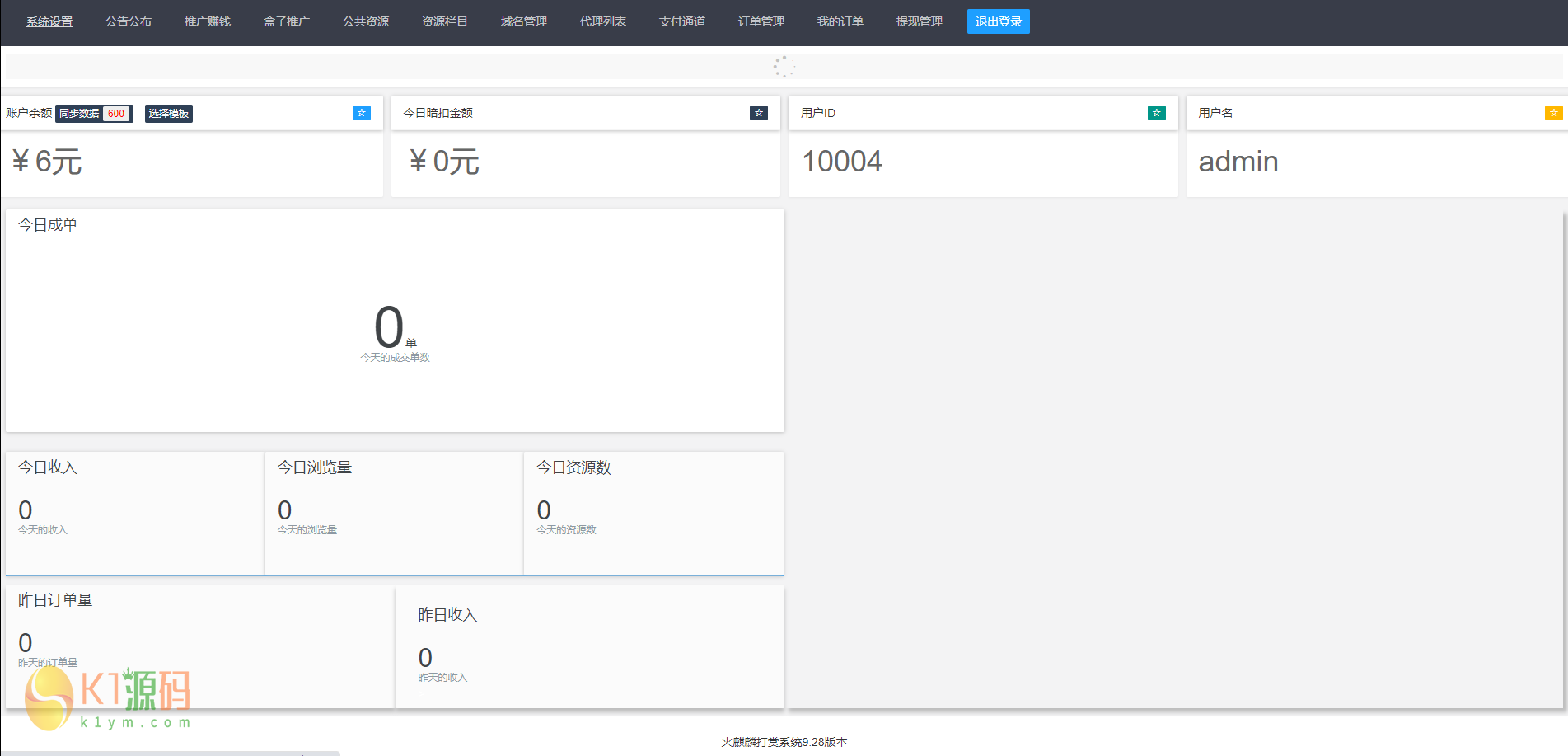Open the 系统设置 menu
Viewport: 1568px width, 756px height.
click(49, 21)
